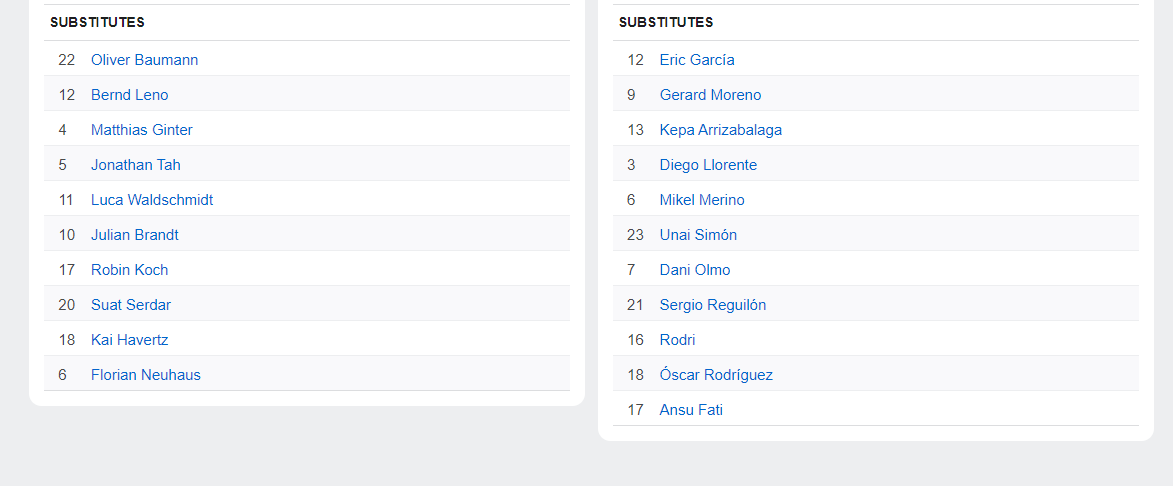Image resolution: width=1173 pixels, height=486 pixels.
Task: Select Suat Serdar from substitutes
Action: click(130, 305)
